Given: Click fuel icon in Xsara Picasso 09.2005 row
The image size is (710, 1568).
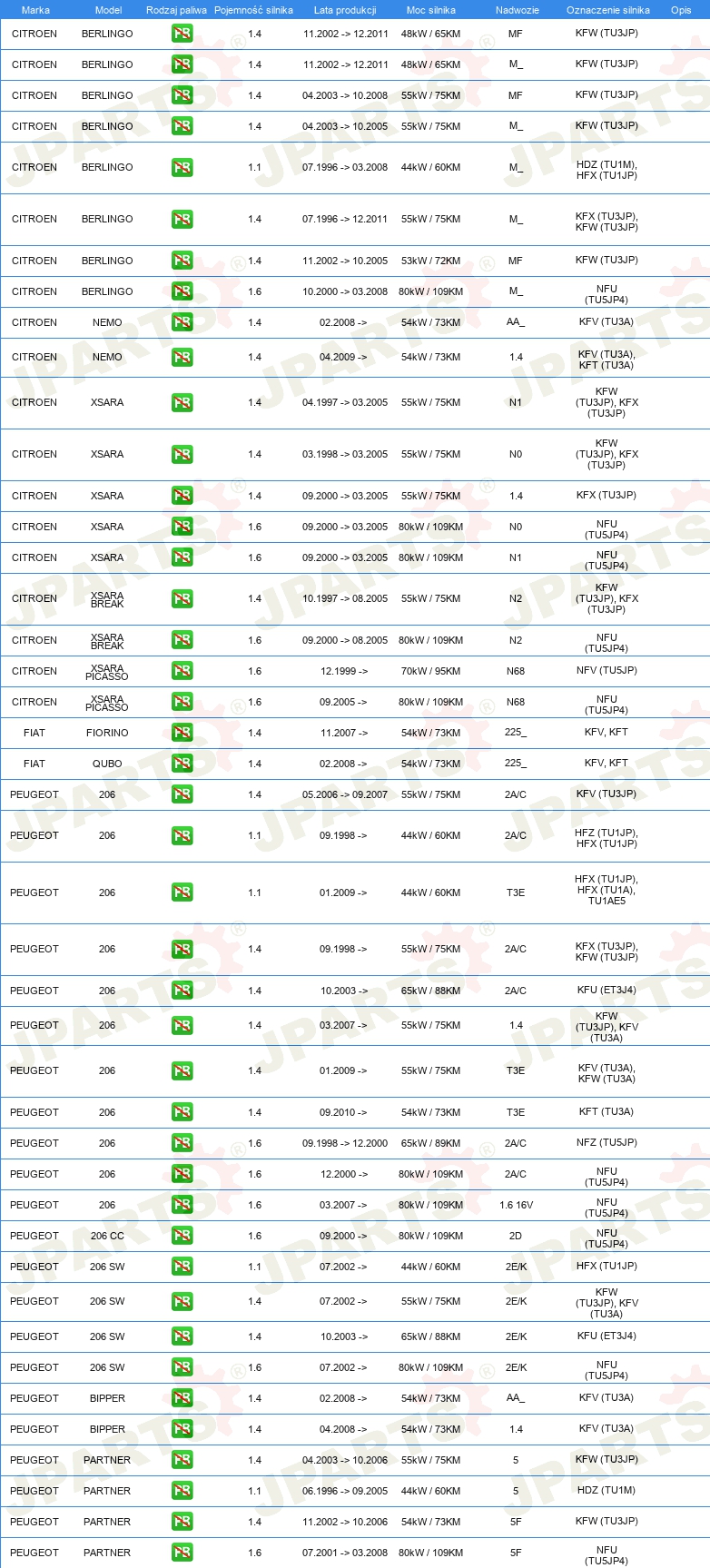Looking at the screenshot, I should coord(182,702).
